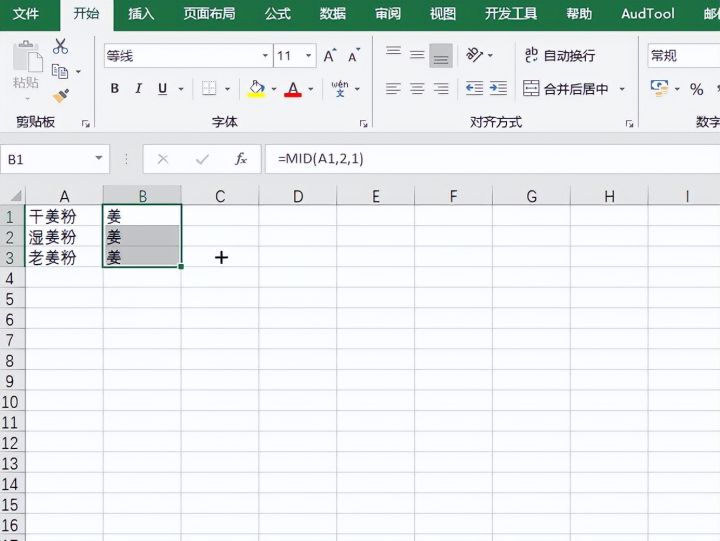The image size is (720, 541).
Task: Apply yellow fill color bucket
Action: [257, 88]
